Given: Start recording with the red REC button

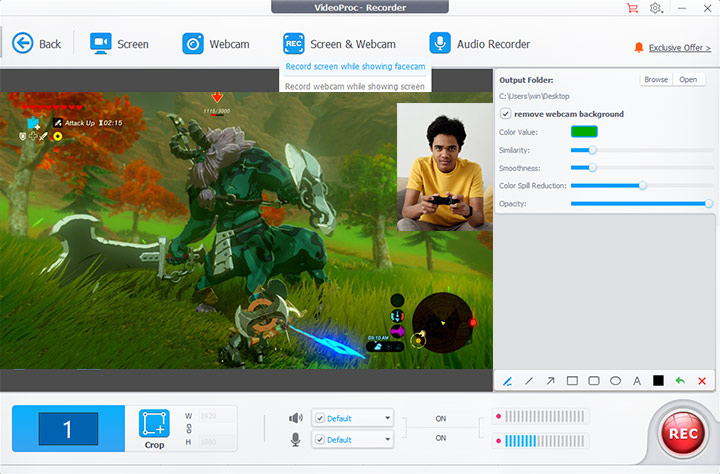Looking at the screenshot, I should coord(682,431).
